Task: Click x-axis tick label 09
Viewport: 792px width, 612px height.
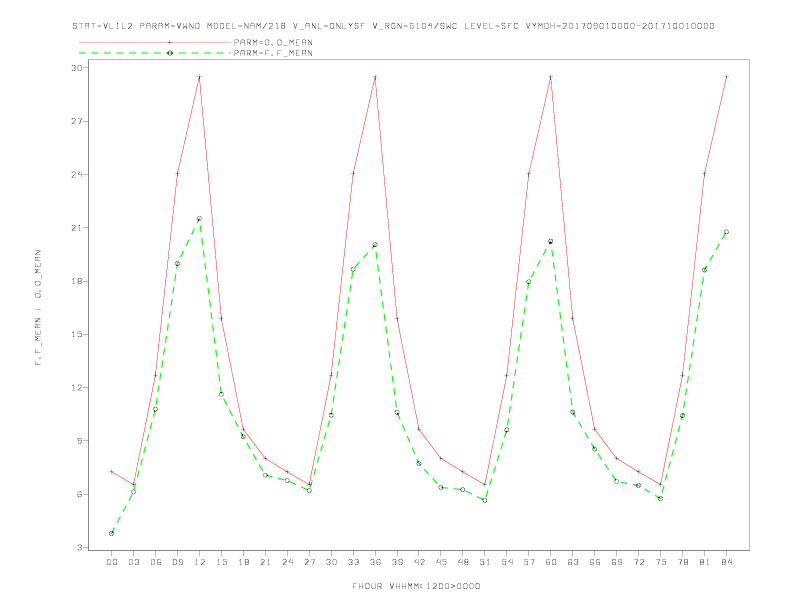Action: 177,562
